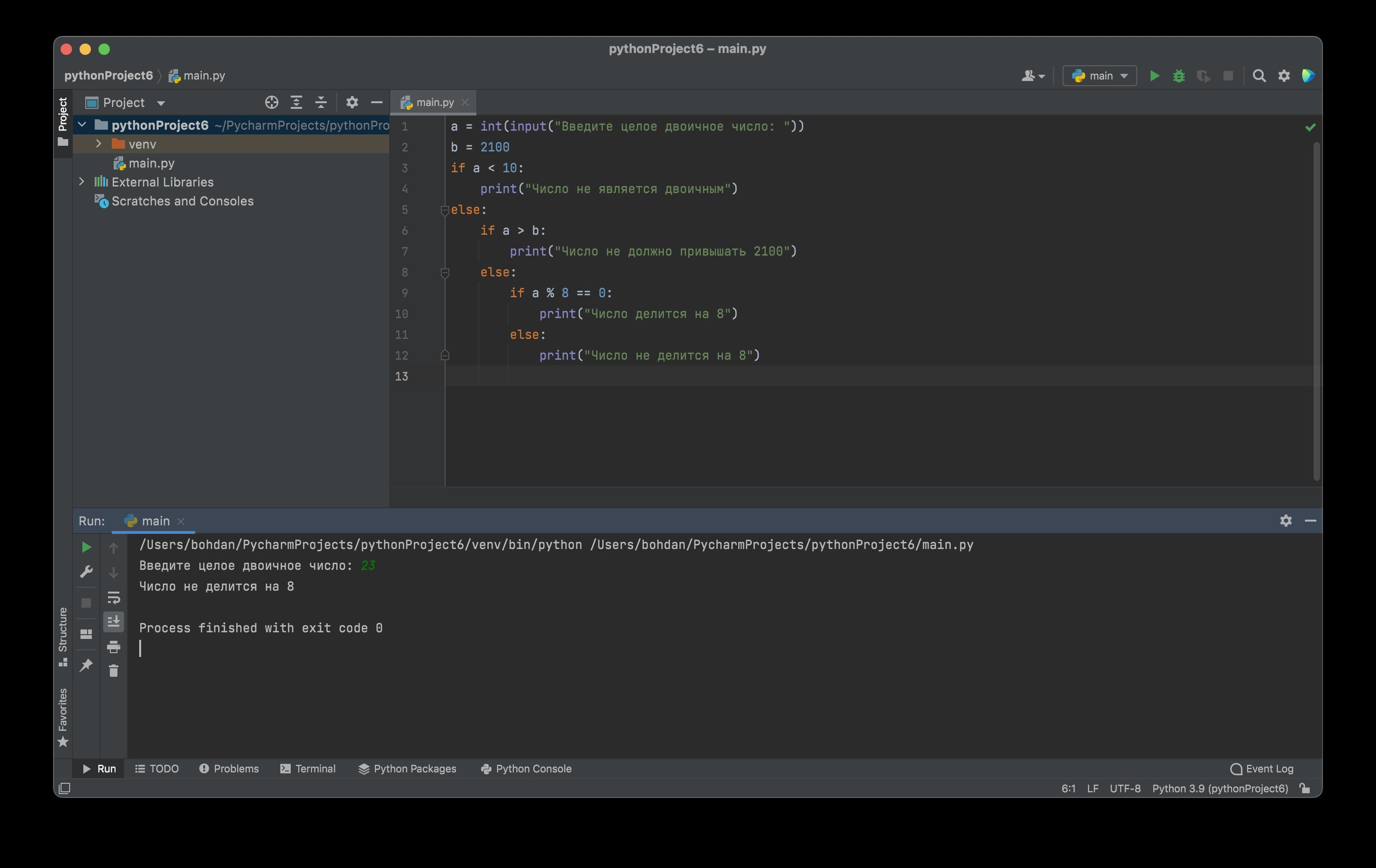Toggle scroll to end in Run console
Image resolution: width=1376 pixels, height=868 pixels.
pos(113,621)
